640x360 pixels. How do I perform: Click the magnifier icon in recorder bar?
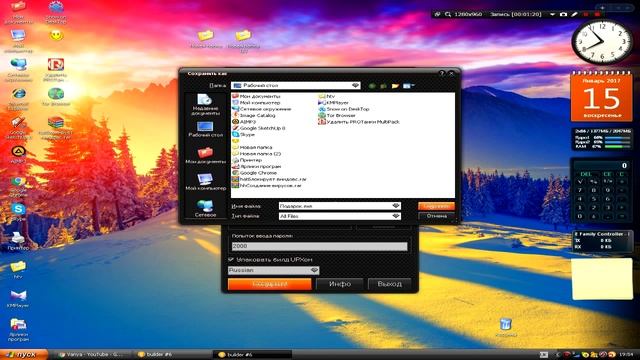tap(448, 14)
